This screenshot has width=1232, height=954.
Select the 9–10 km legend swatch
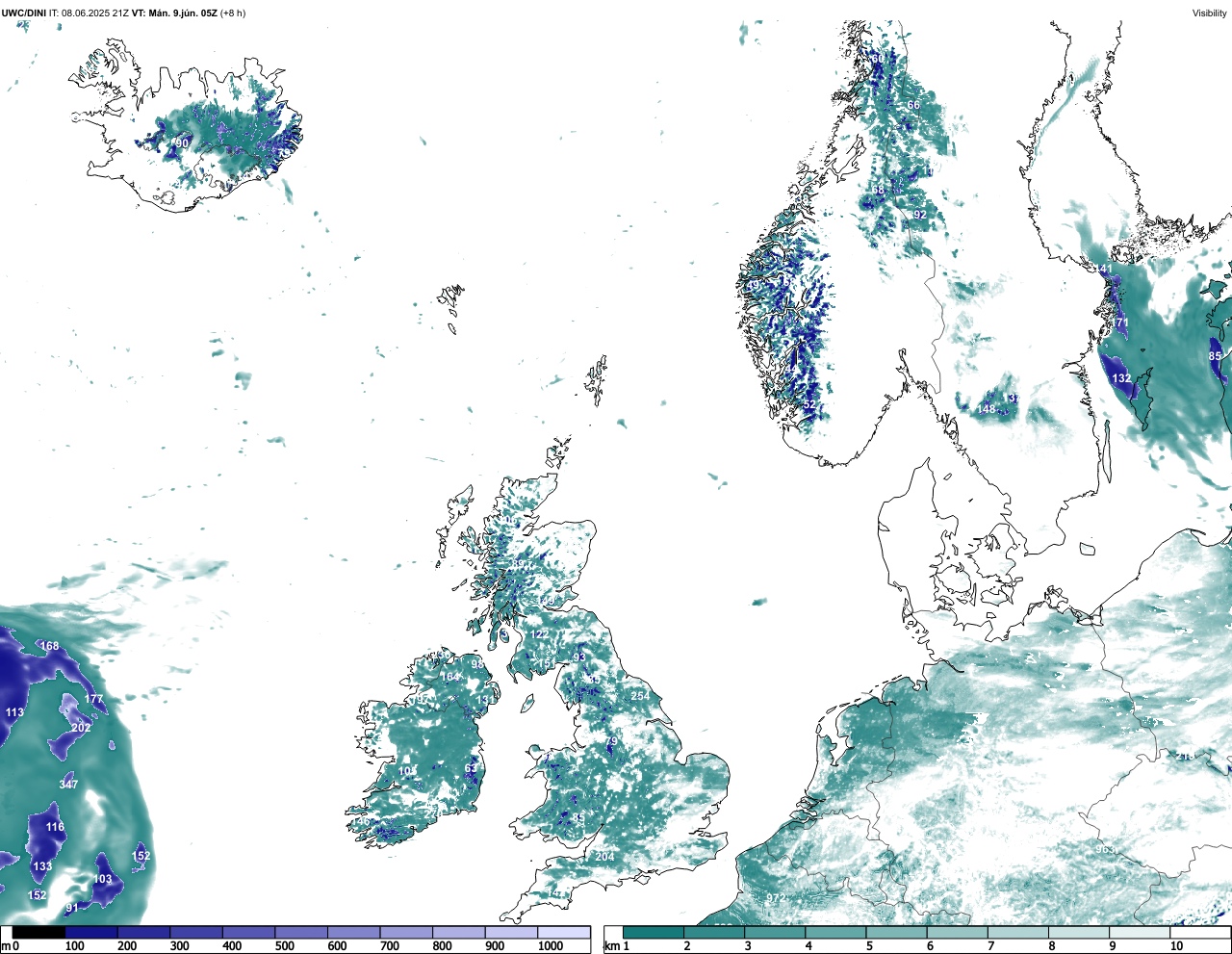[1141, 933]
